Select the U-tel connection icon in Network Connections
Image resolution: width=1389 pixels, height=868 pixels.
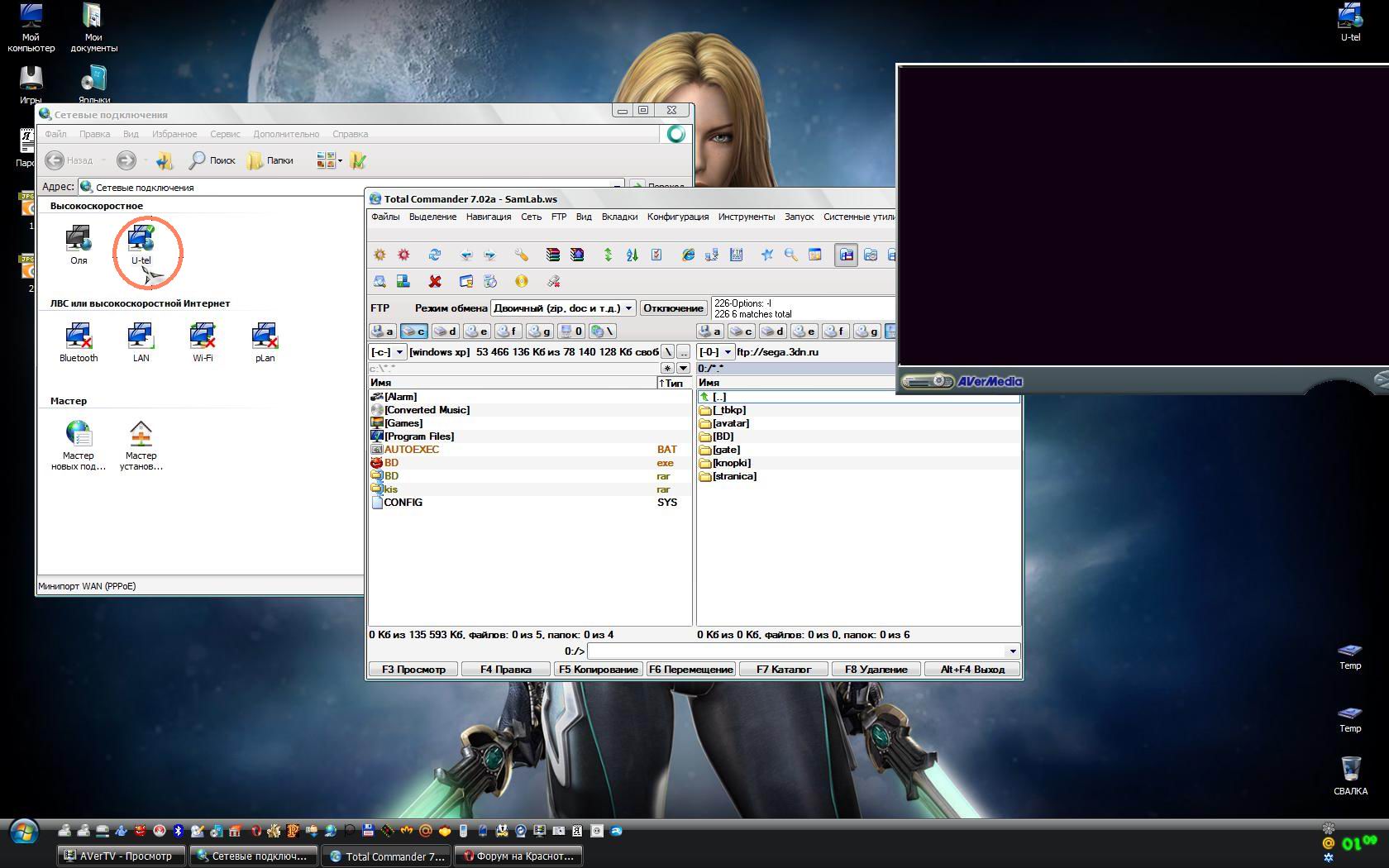(141, 246)
